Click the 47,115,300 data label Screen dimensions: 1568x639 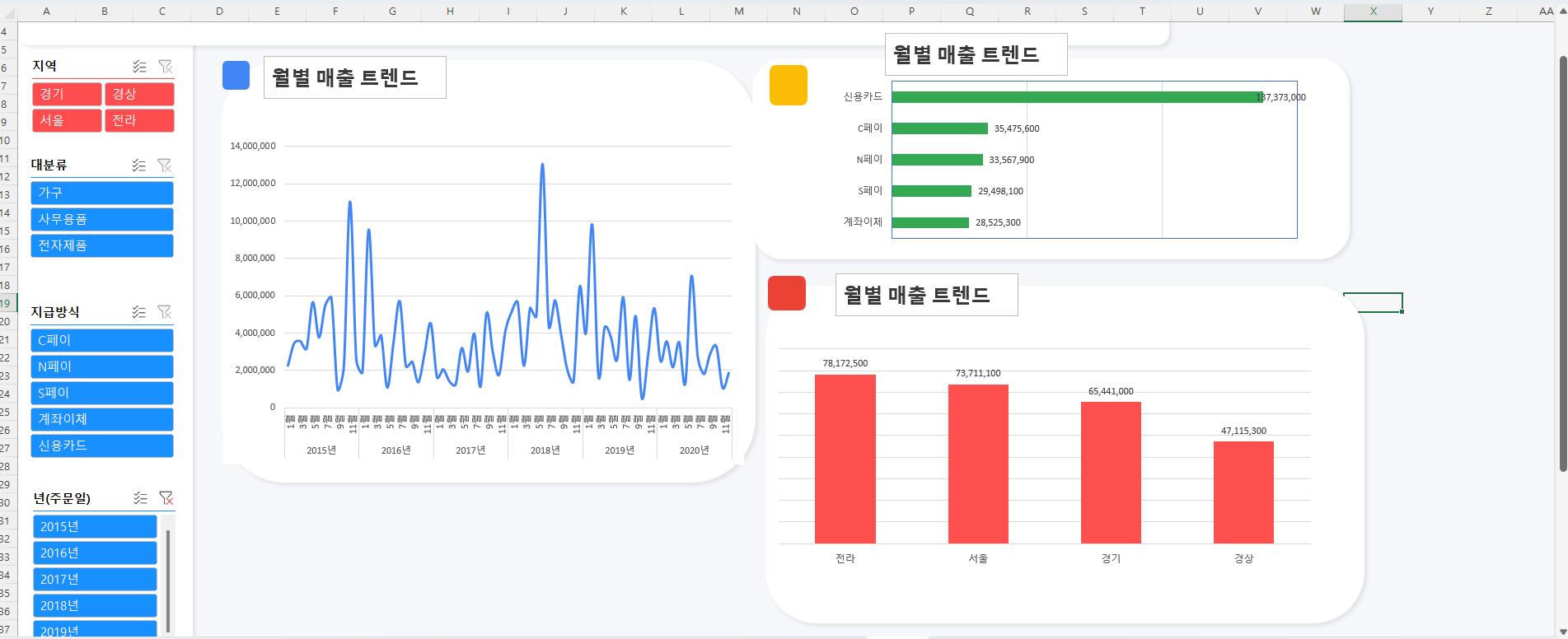coord(1243,431)
